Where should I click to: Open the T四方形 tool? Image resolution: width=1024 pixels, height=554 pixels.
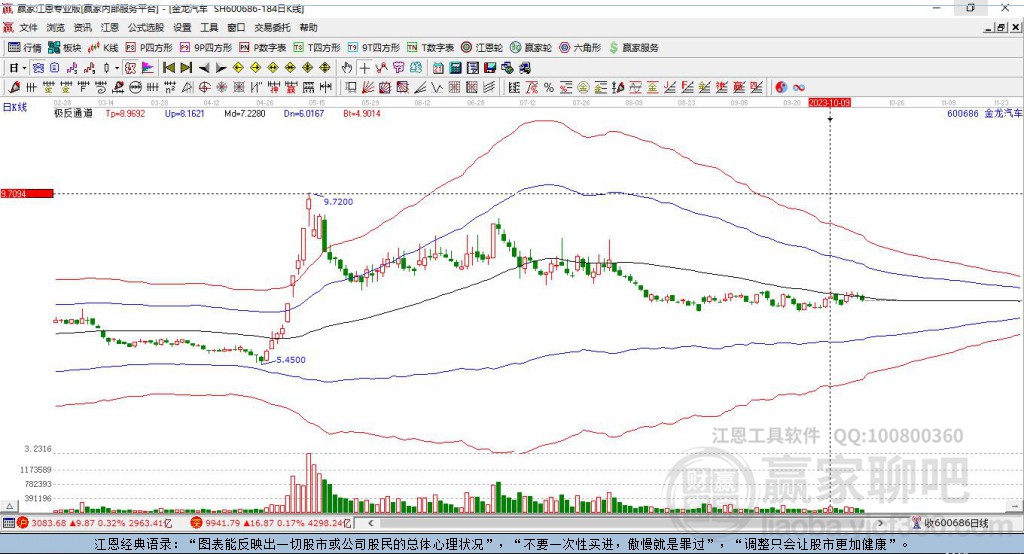tap(317, 48)
